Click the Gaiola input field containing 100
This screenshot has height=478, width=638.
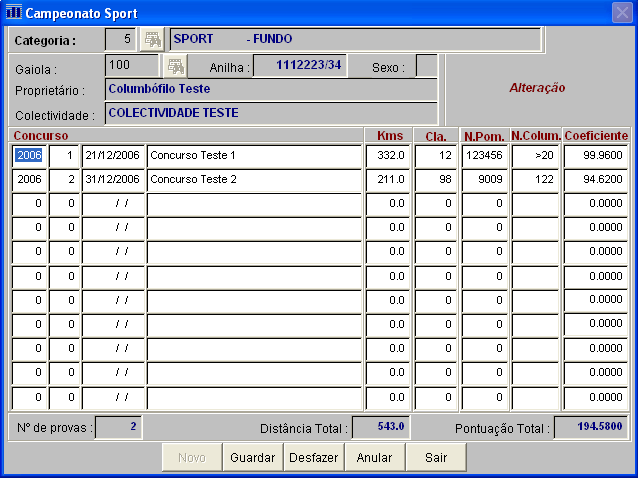coord(132,66)
